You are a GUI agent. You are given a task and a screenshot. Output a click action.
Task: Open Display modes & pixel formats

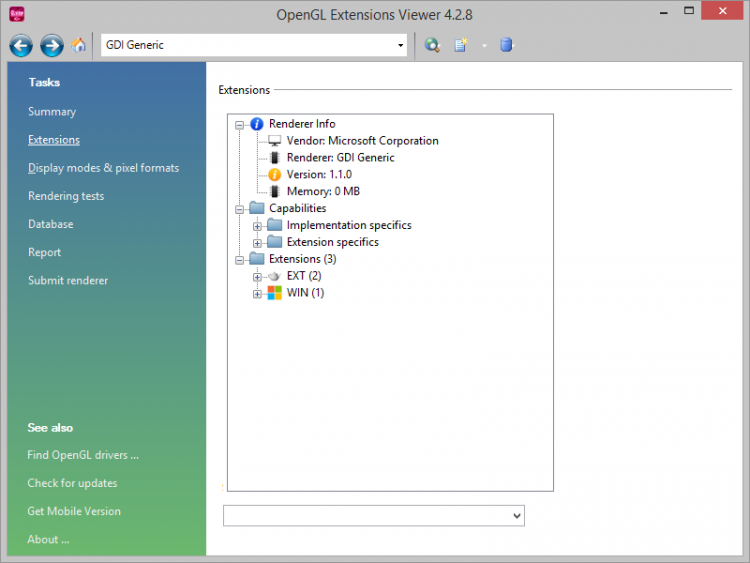[103, 168]
